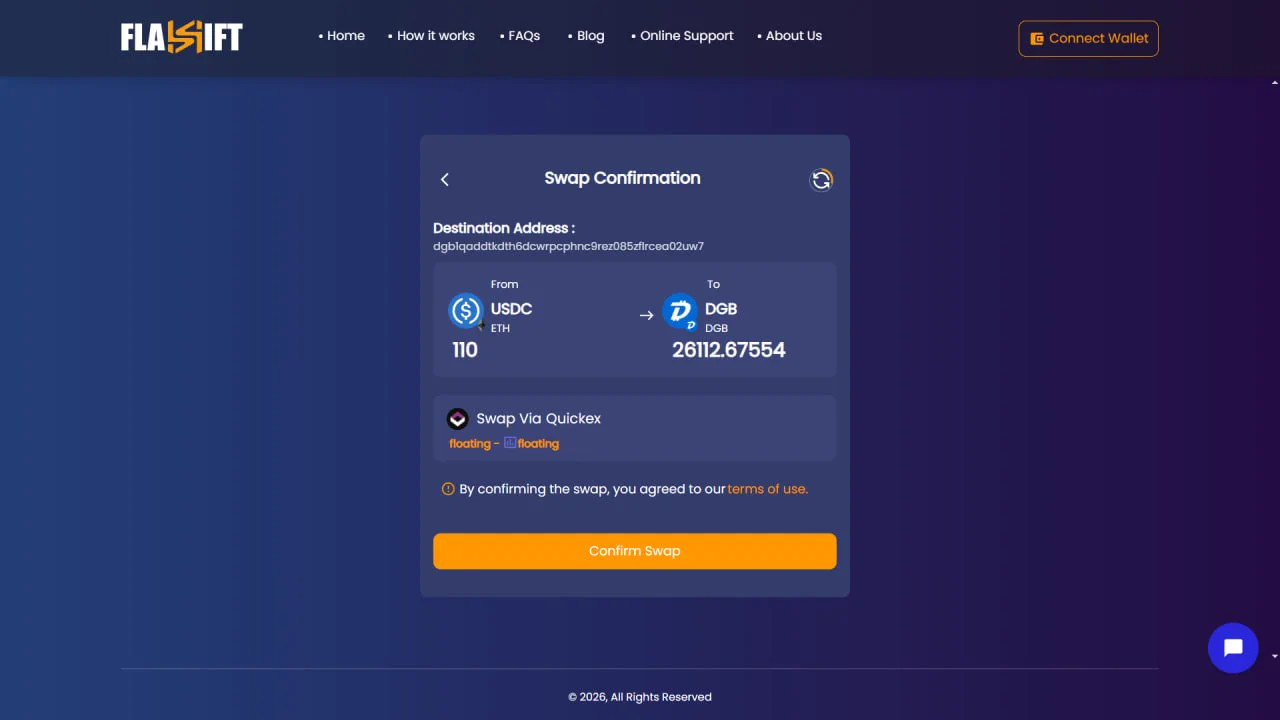The width and height of the screenshot is (1280, 720).
Task: Click the DigiByte DGB coin icon
Action: tap(681, 312)
